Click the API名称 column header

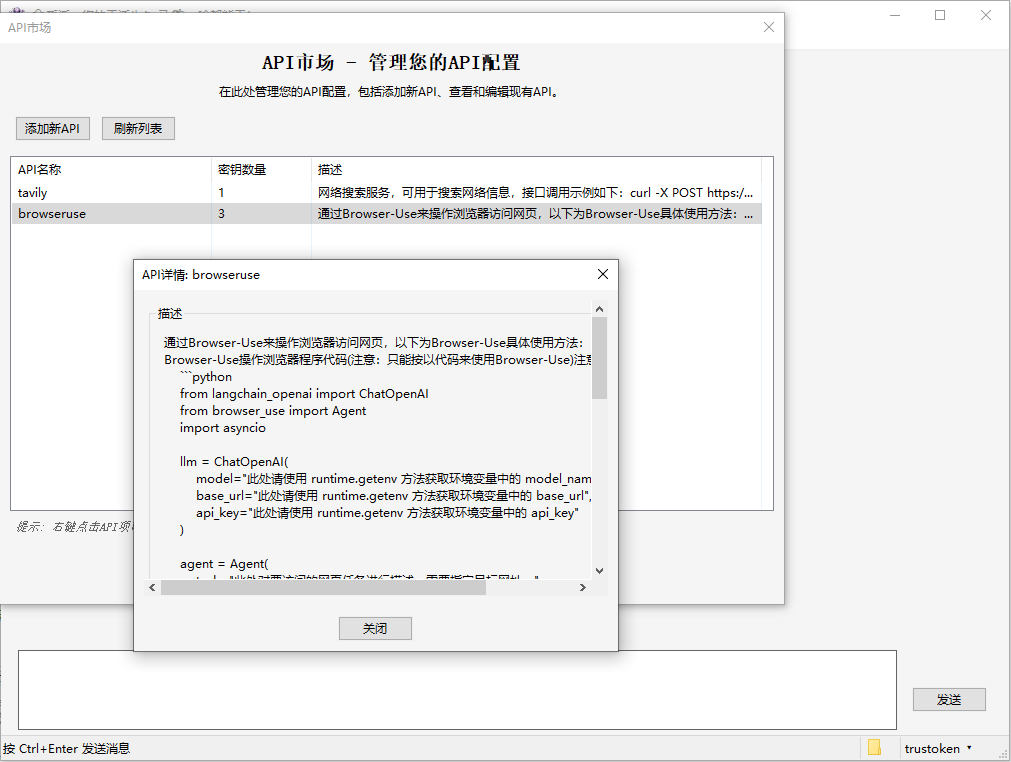(112, 170)
